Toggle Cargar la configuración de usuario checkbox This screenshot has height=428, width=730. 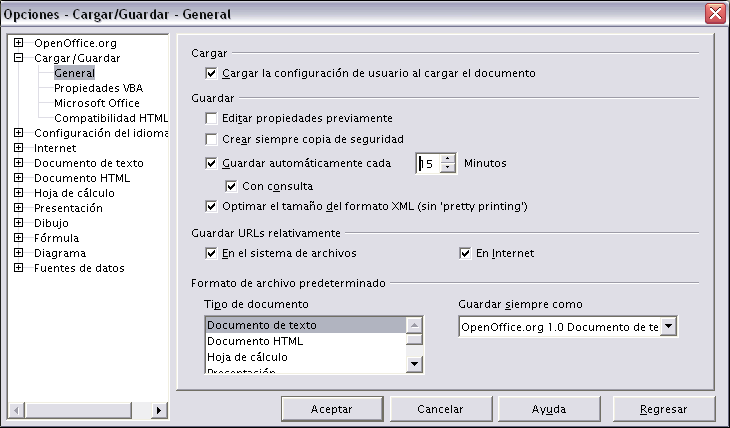point(211,73)
